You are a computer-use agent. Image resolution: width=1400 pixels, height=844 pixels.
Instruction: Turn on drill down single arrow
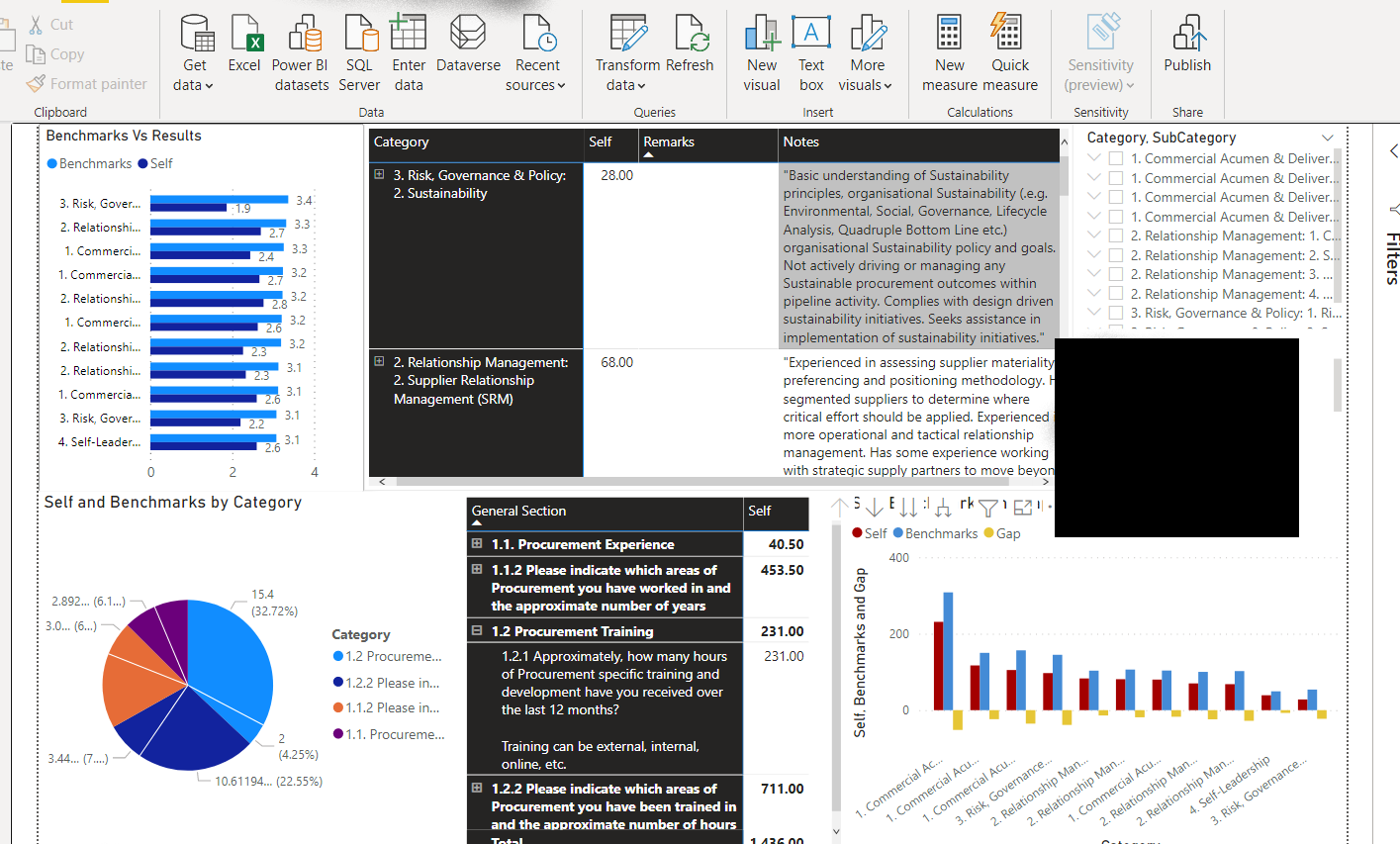click(x=875, y=508)
